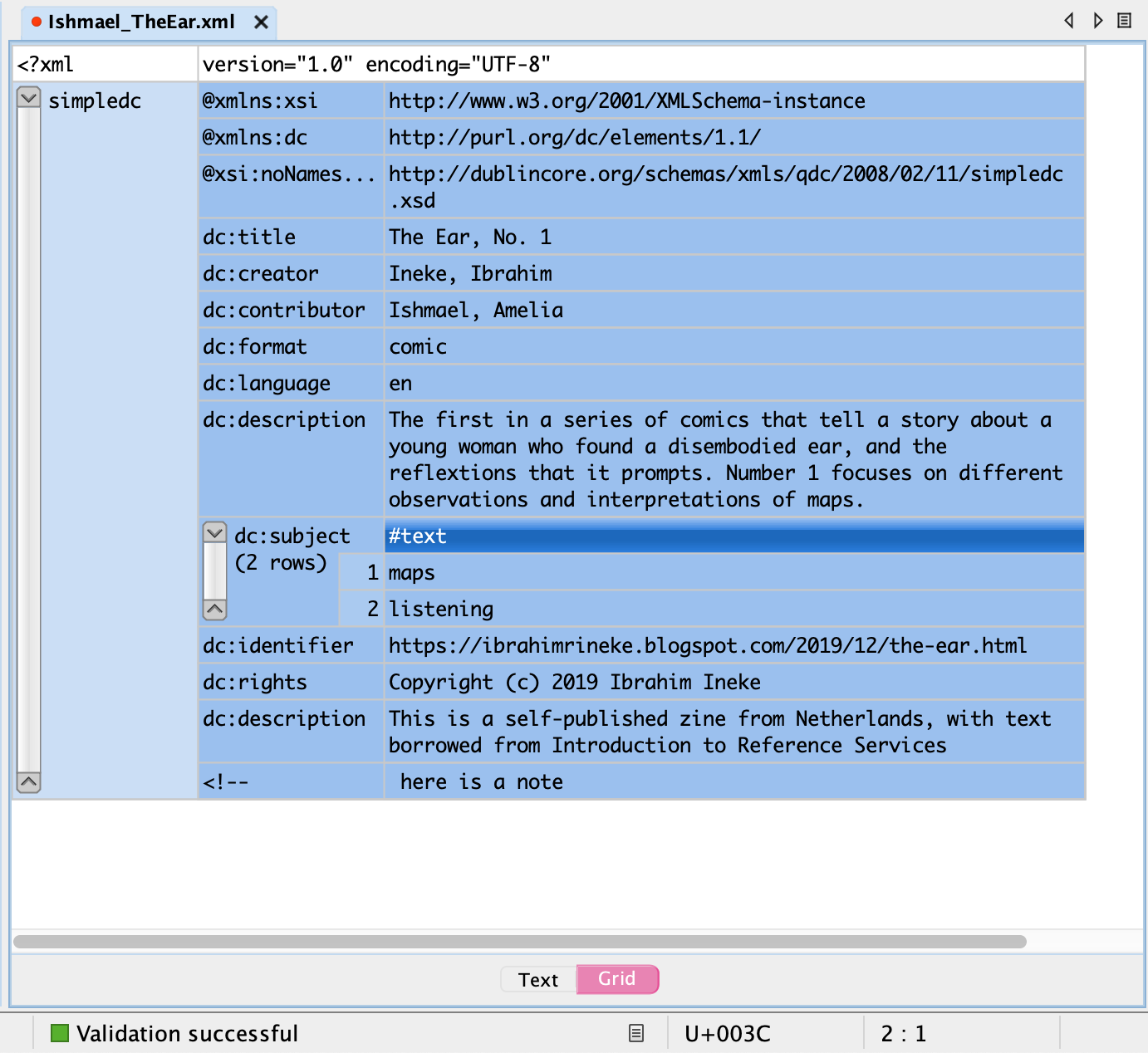Select the dc:title value cell
The image size is (1148, 1053).
[733, 238]
